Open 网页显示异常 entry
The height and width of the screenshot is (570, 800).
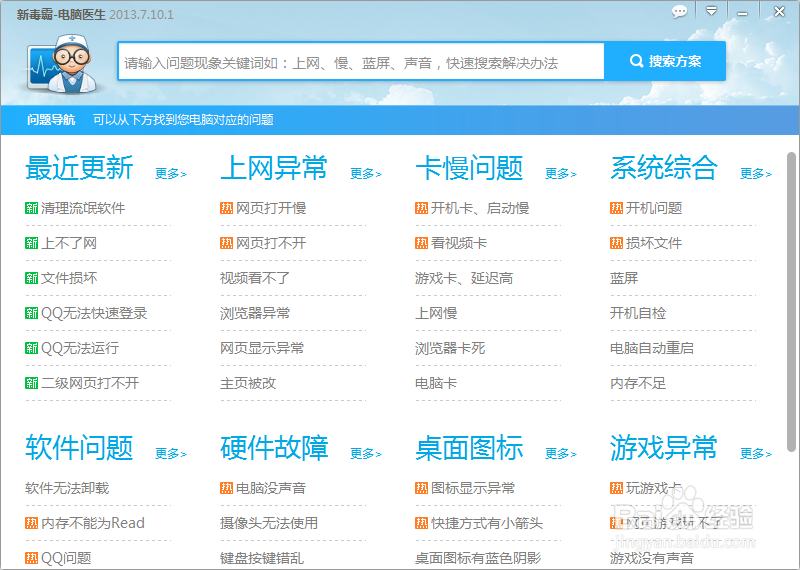click(x=262, y=349)
